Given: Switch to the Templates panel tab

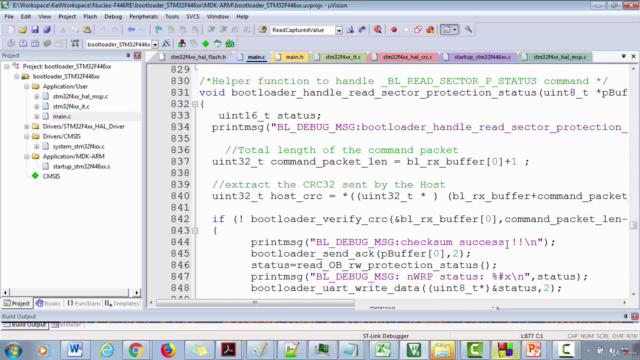Looking at the screenshot, I should click(x=122, y=303).
